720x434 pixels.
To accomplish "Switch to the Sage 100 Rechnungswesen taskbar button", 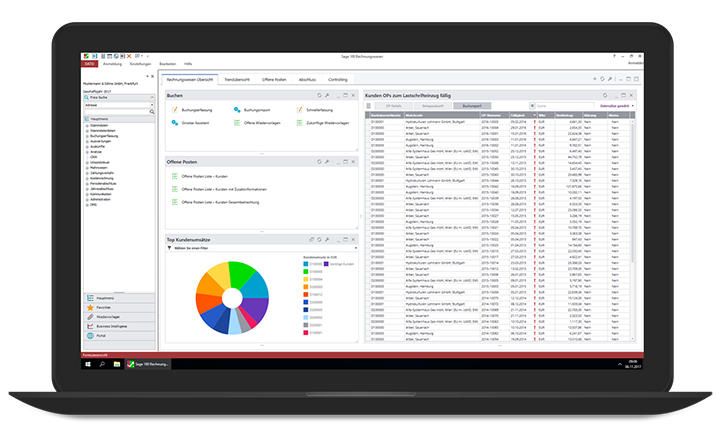I will [148, 364].
